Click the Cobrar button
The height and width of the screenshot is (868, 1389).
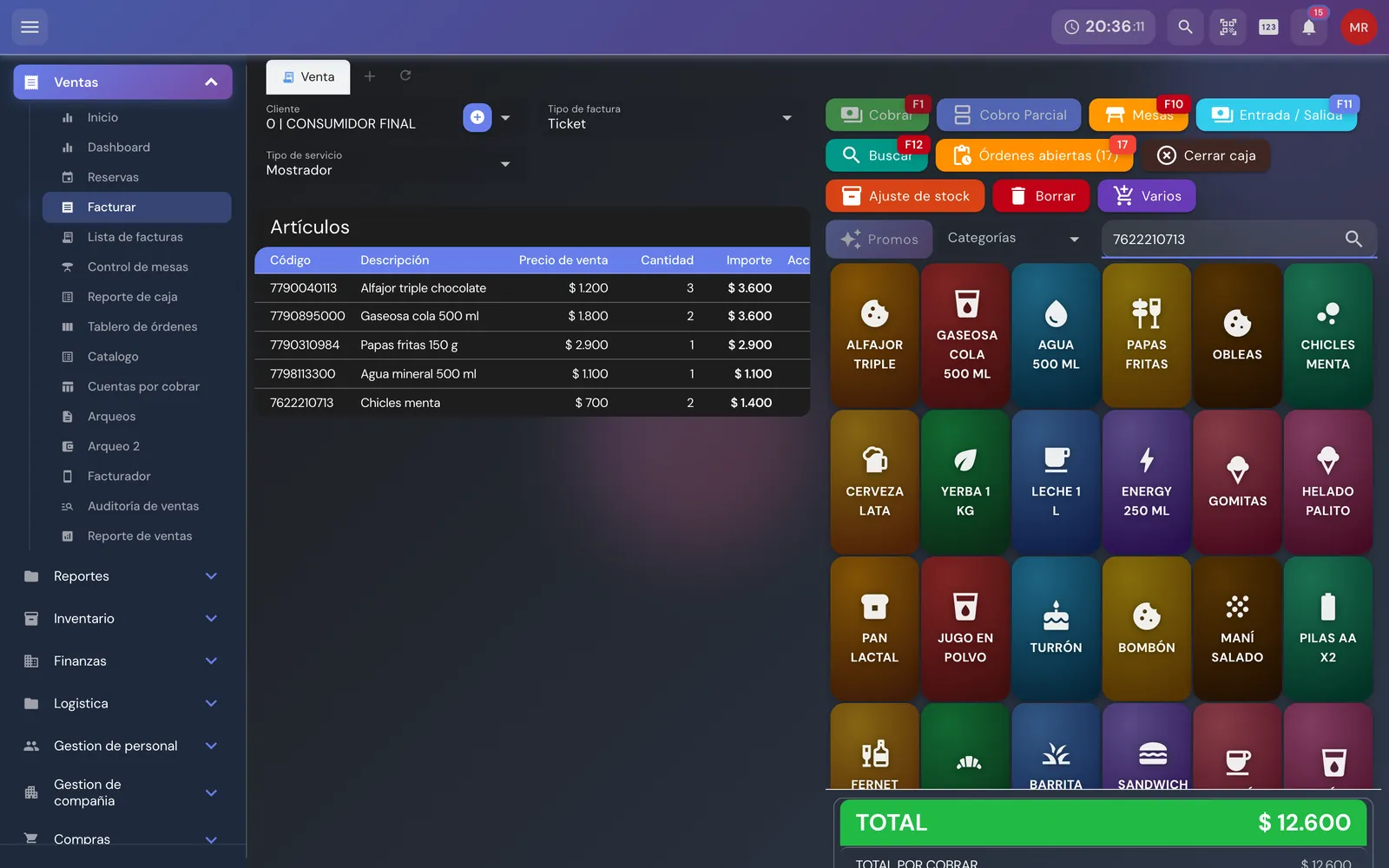pos(877,115)
